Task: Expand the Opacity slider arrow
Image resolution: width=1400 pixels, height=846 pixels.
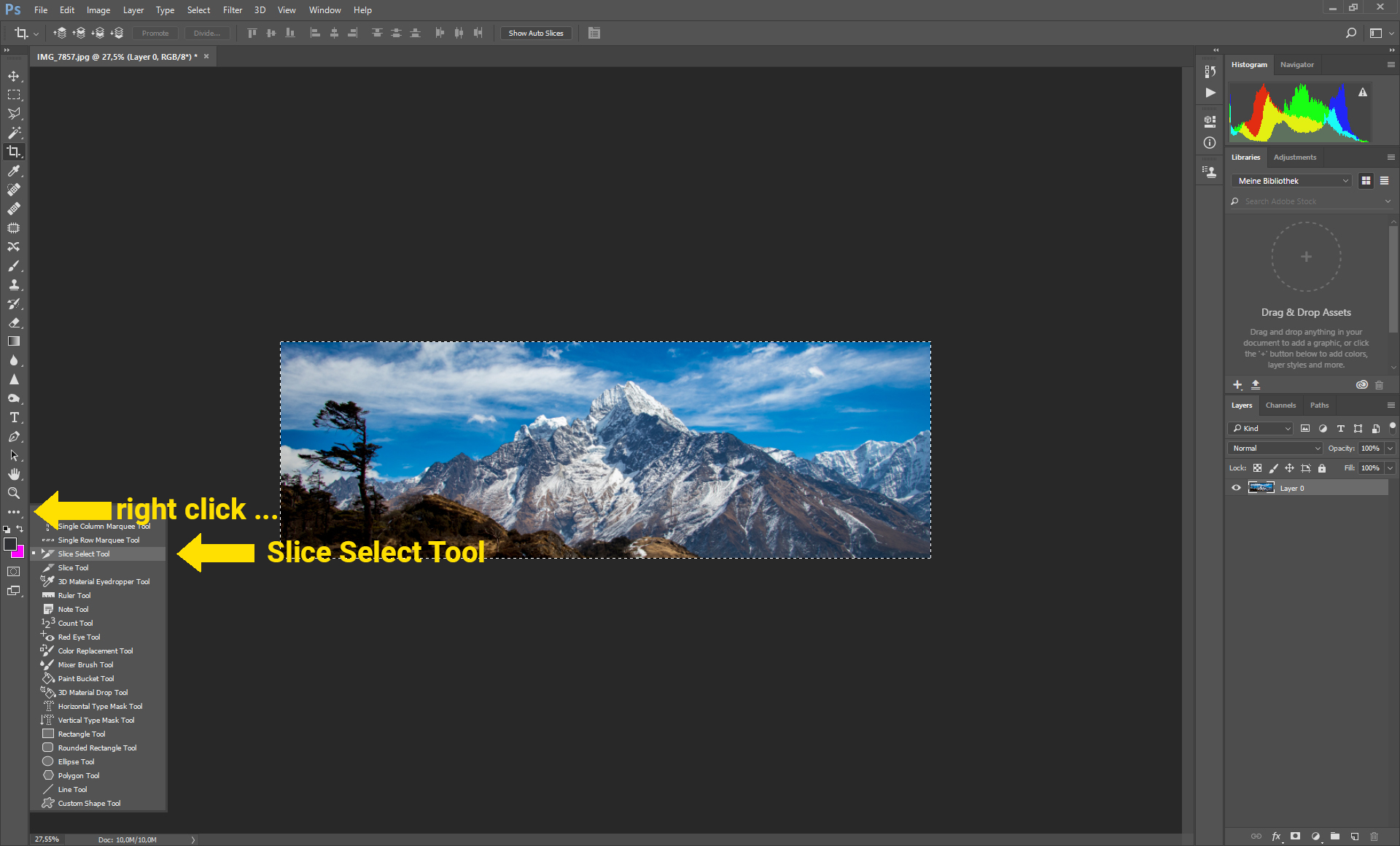Action: 1391,448
